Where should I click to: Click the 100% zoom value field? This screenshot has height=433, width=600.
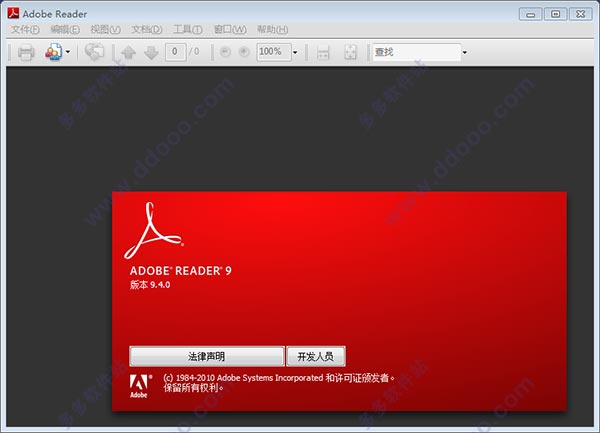[x=274, y=52]
